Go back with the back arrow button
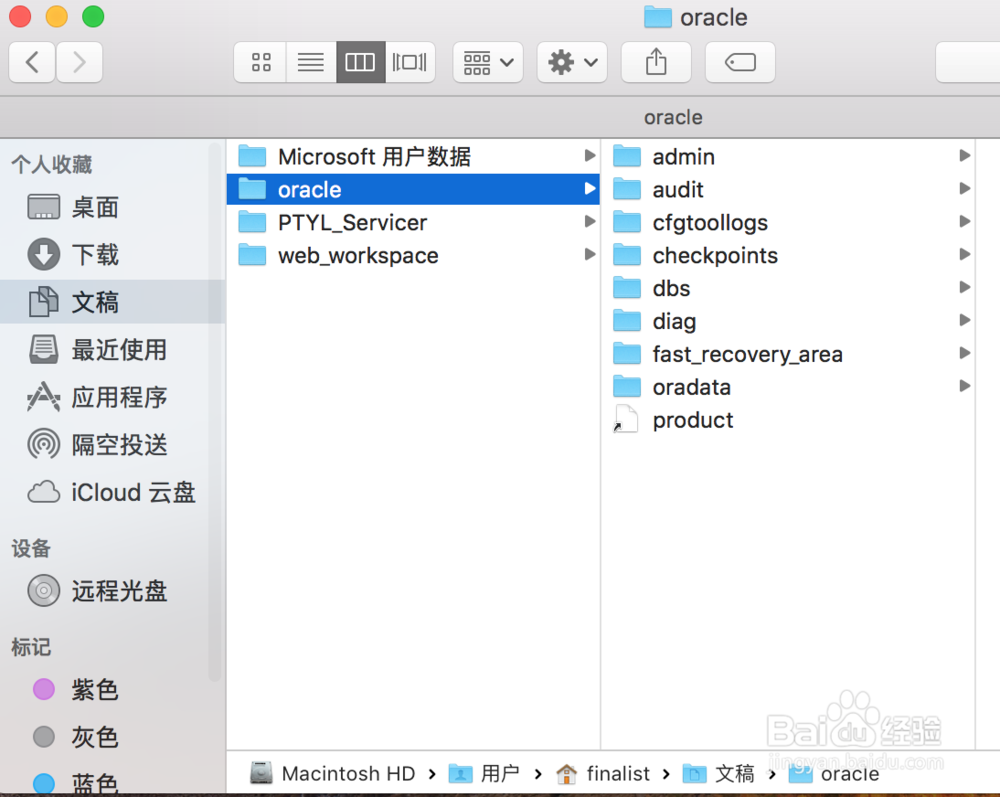 32,62
